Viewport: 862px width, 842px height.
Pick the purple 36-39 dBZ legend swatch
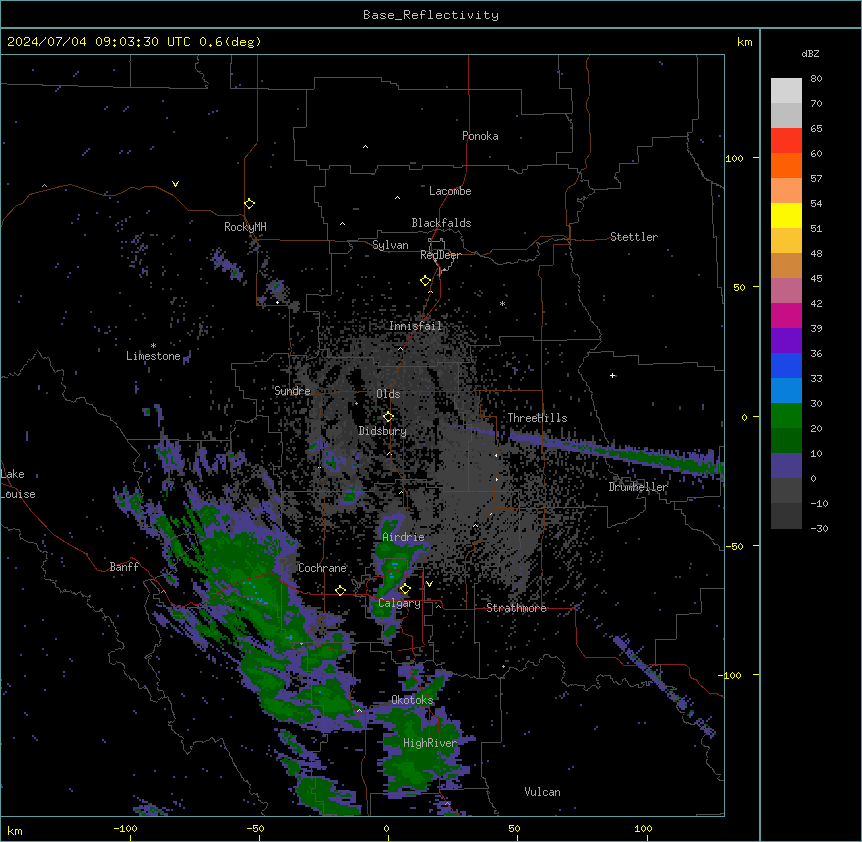click(786, 340)
